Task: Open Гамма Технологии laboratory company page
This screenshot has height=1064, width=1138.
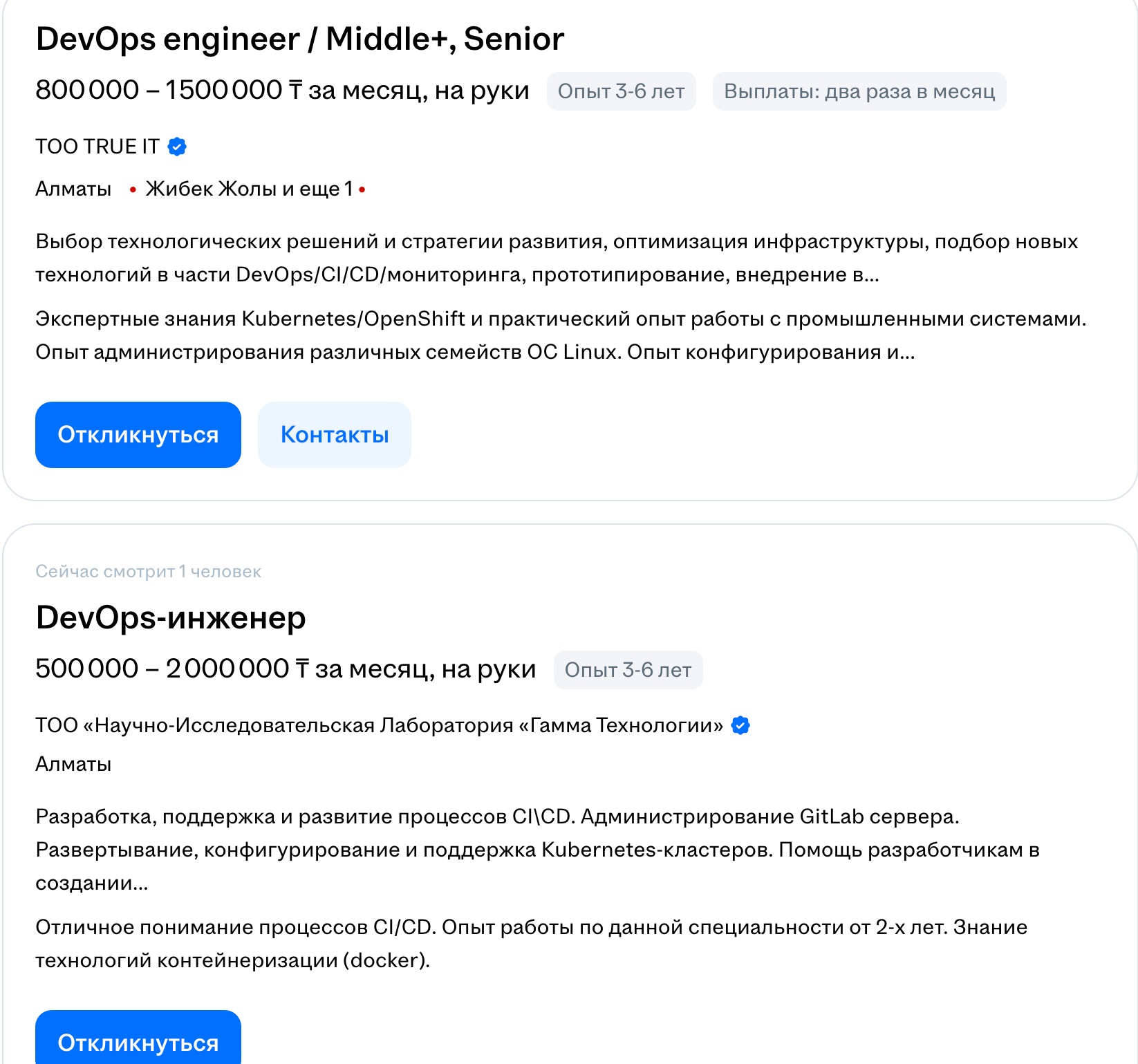Action: (379, 725)
